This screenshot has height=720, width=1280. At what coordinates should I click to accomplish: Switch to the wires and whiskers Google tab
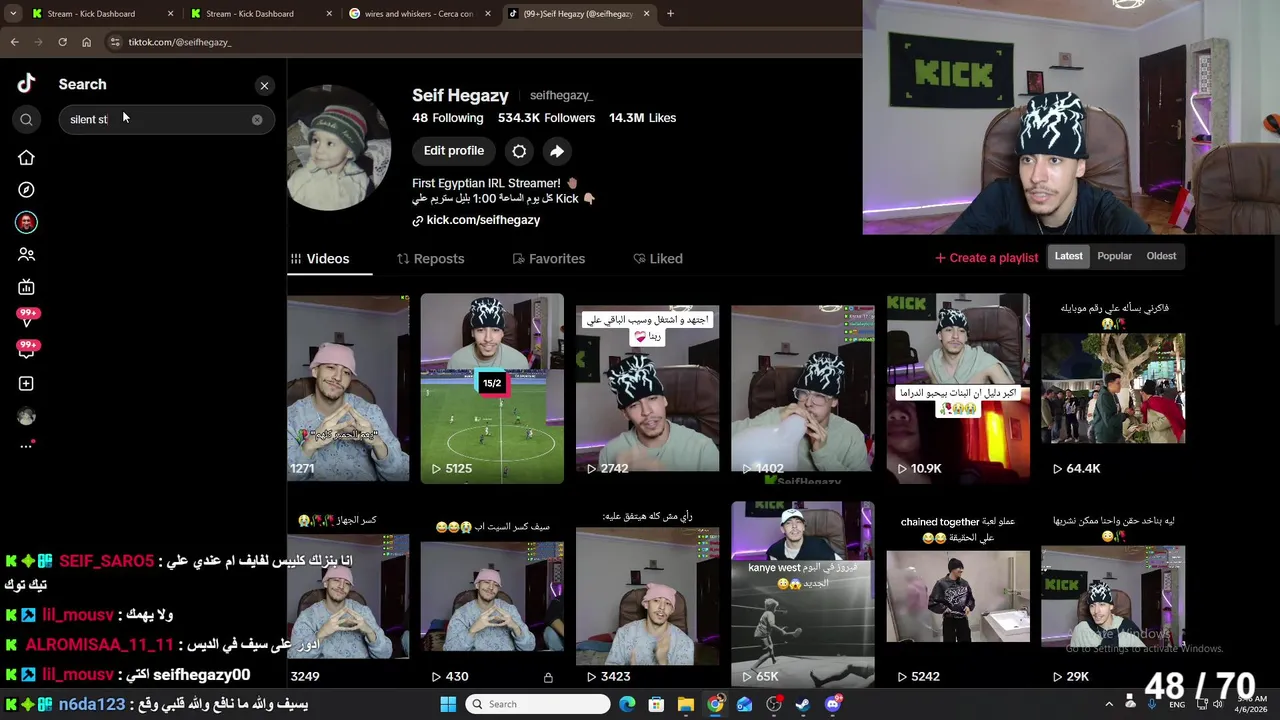point(418,14)
